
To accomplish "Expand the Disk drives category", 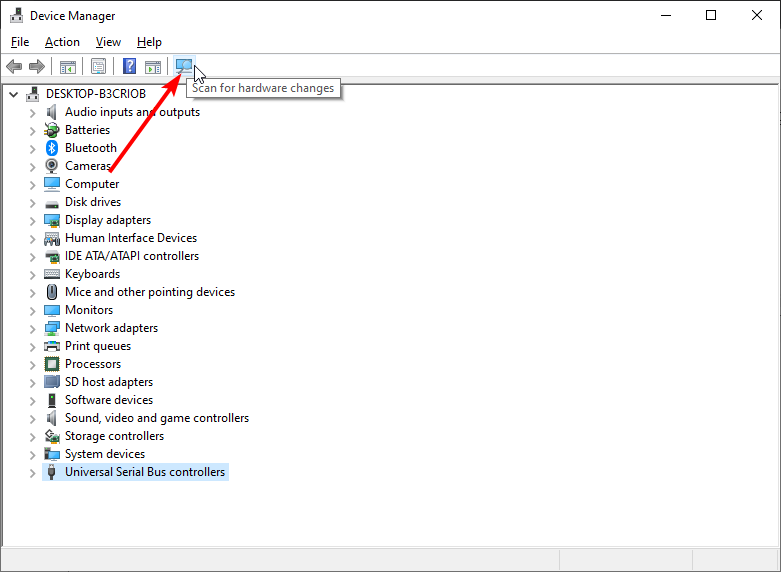I will pyautogui.click(x=32, y=202).
